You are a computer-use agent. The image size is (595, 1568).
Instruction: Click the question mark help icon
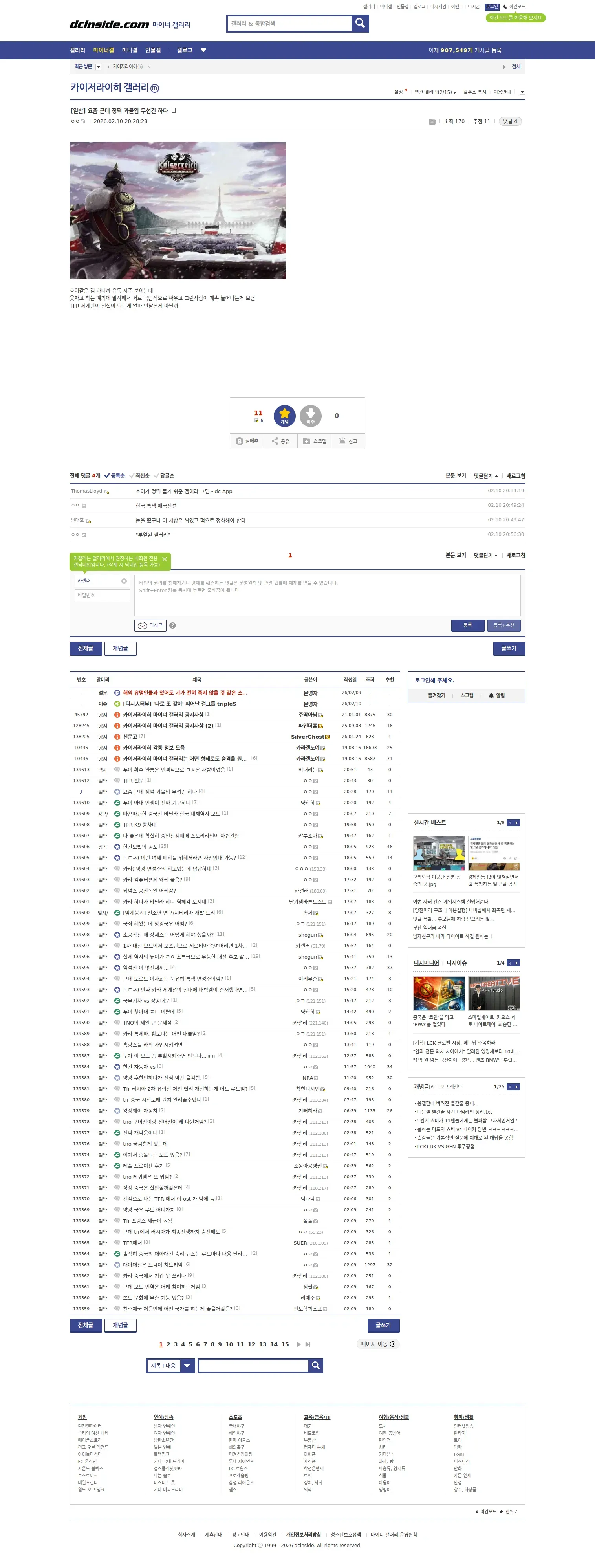click(173, 625)
